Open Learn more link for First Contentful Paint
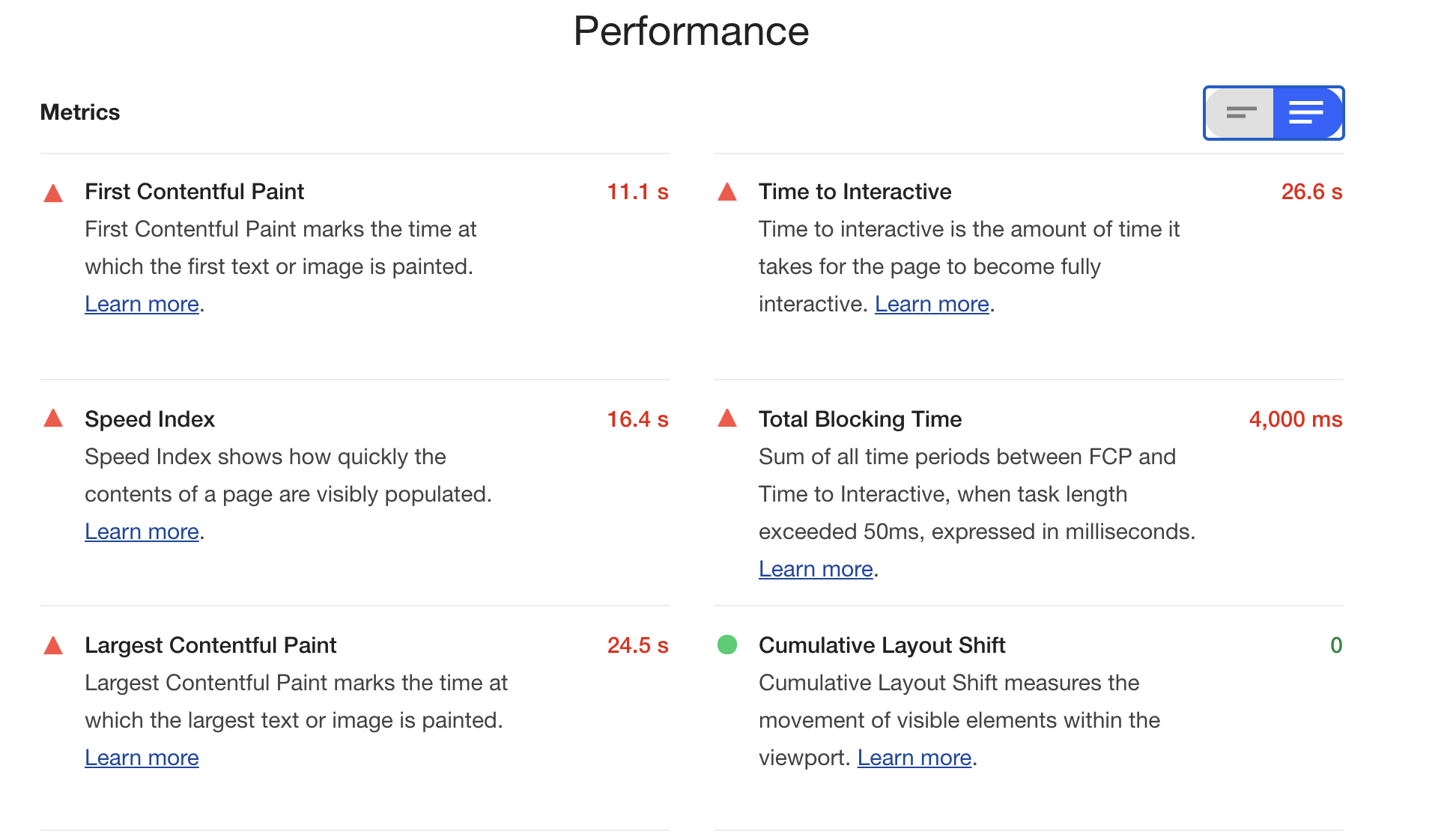 (x=142, y=304)
